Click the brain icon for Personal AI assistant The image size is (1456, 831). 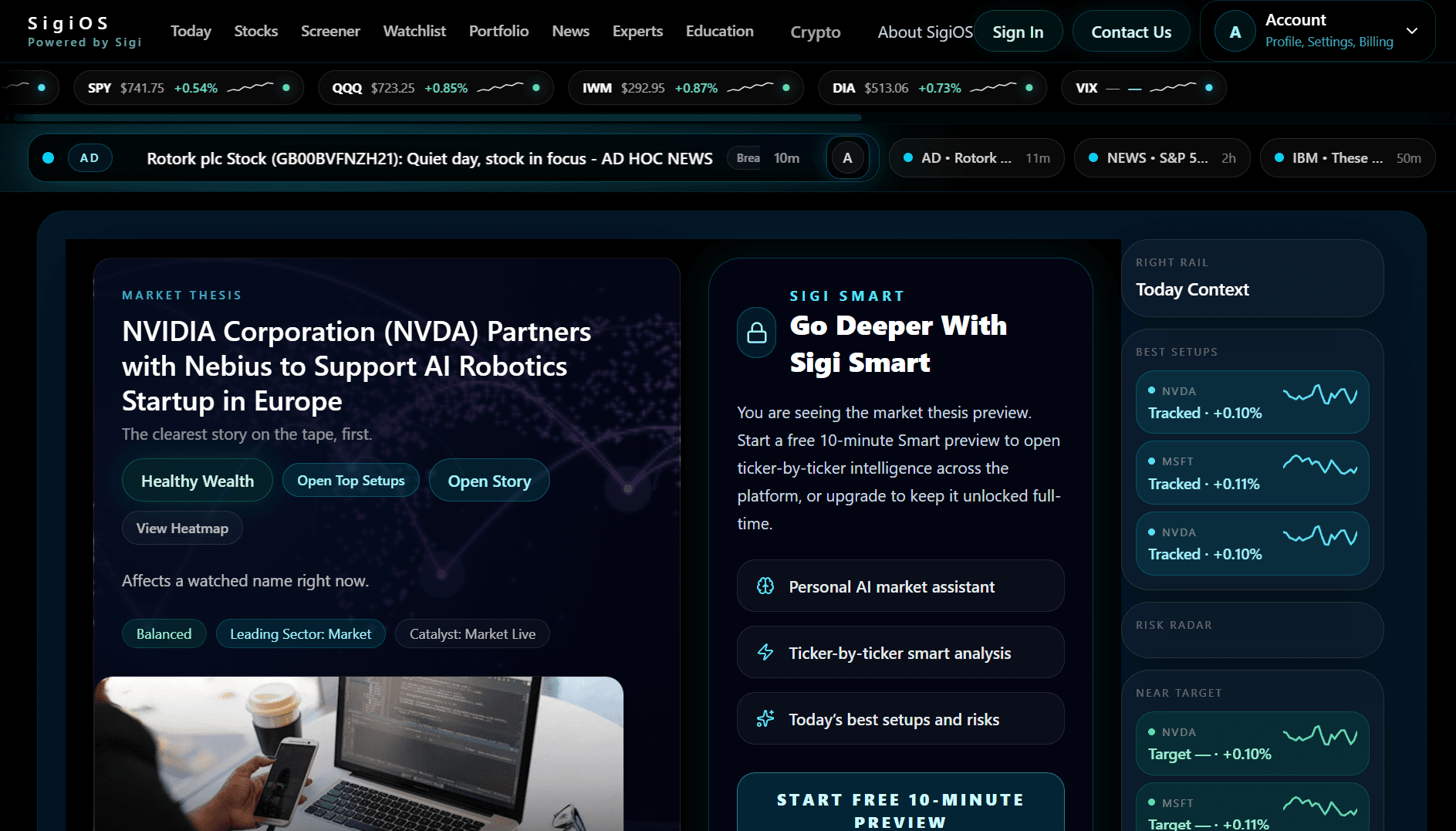765,586
